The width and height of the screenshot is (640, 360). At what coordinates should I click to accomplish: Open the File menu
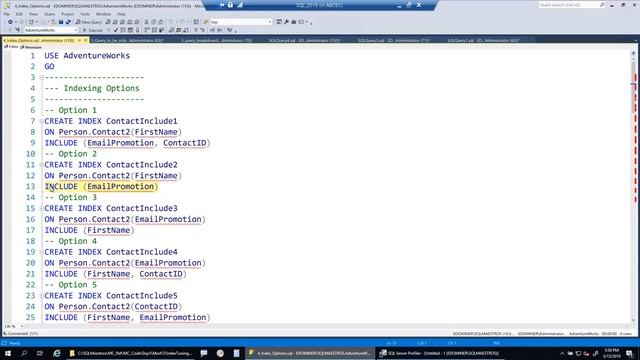pyautogui.click(x=7, y=14)
